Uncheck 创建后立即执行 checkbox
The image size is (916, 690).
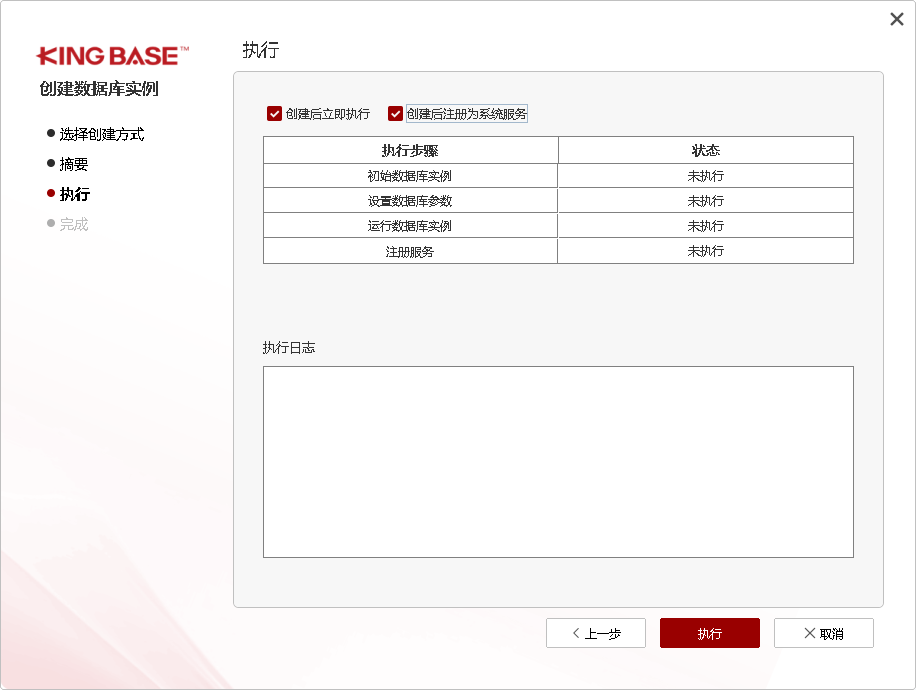click(x=274, y=114)
